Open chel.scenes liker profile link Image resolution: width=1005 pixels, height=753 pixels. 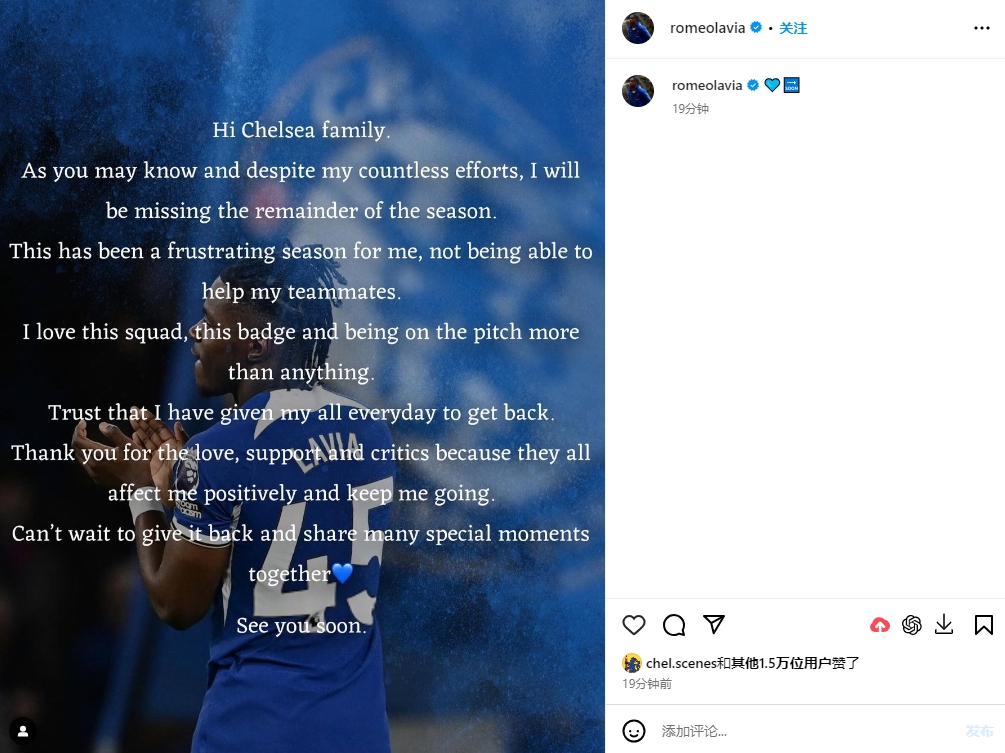tap(681, 663)
